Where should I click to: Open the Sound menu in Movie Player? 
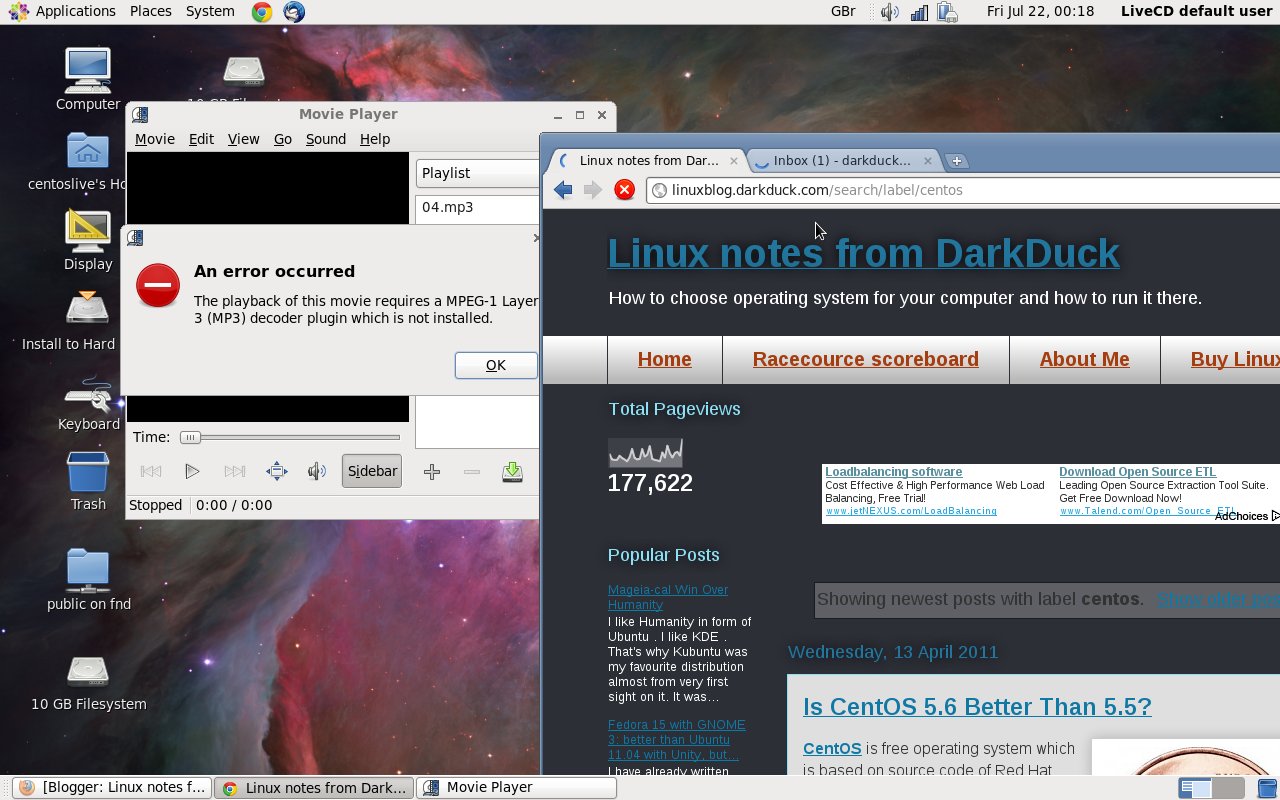click(x=326, y=139)
